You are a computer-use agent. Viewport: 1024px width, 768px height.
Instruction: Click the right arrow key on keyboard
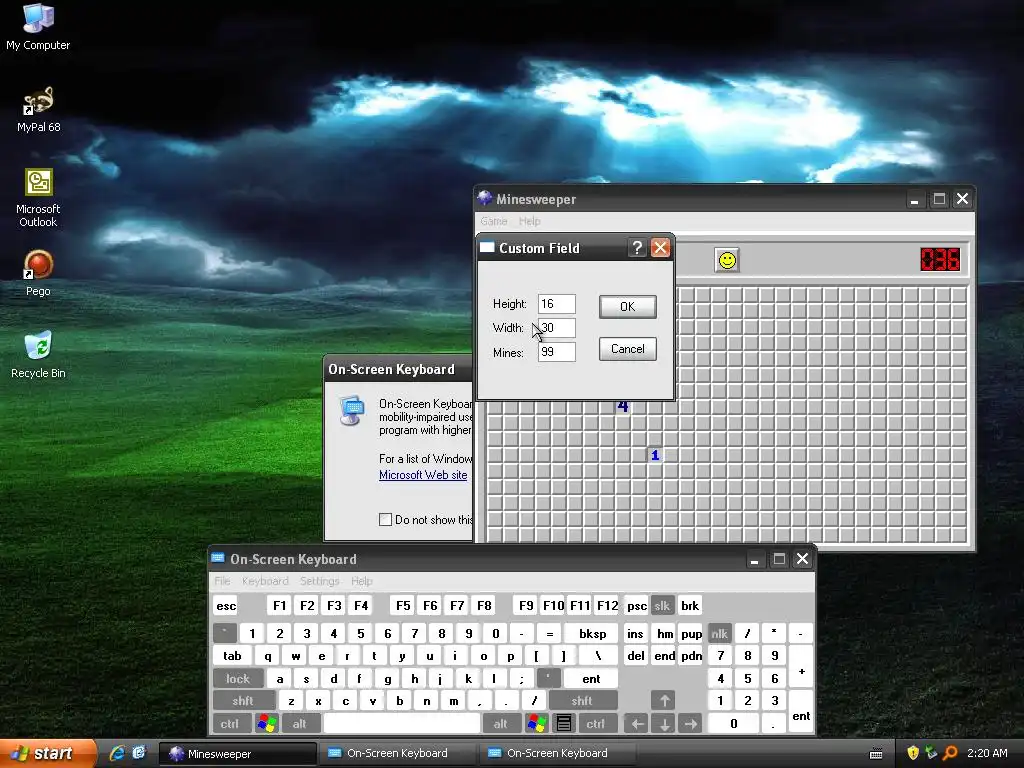(x=691, y=724)
